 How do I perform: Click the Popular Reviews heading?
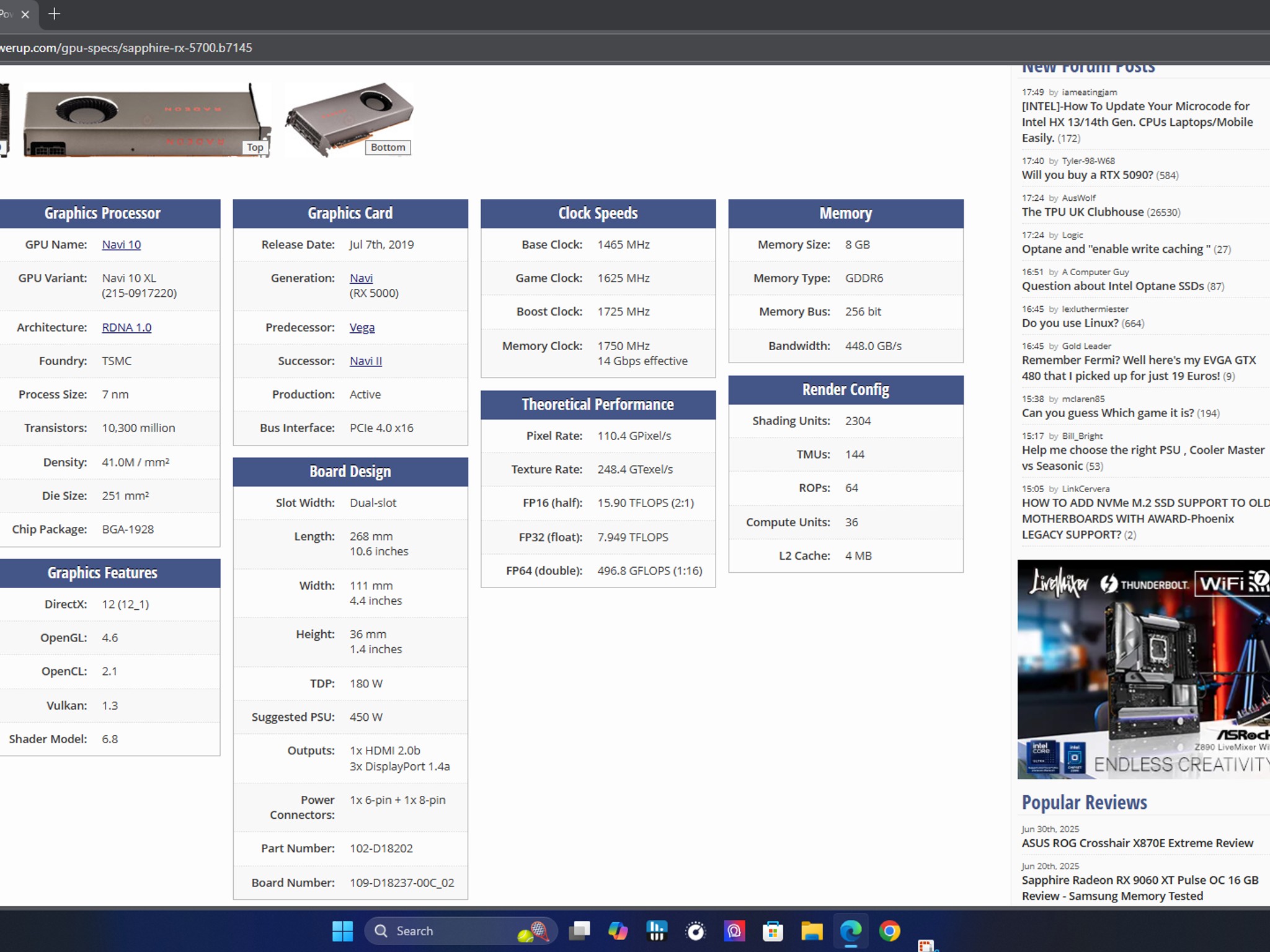tap(1084, 802)
